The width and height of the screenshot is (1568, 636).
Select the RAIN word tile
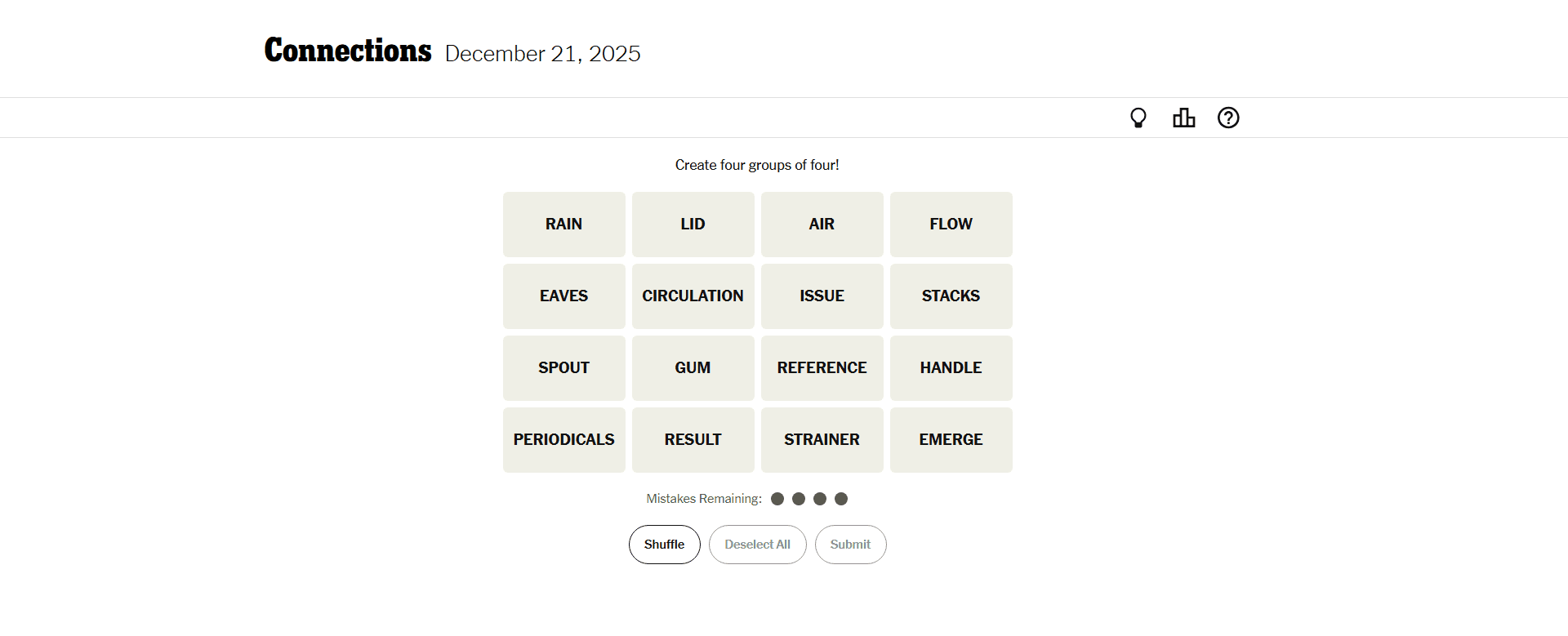click(x=563, y=225)
